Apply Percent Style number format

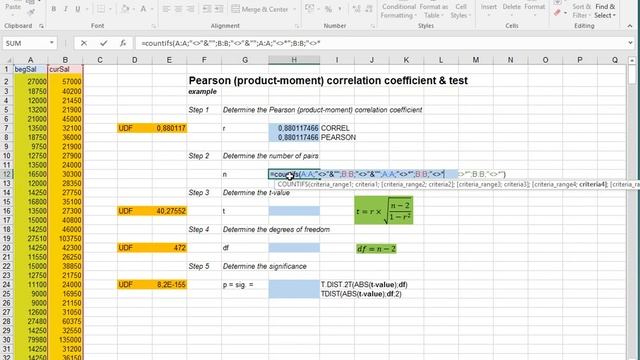328,9
